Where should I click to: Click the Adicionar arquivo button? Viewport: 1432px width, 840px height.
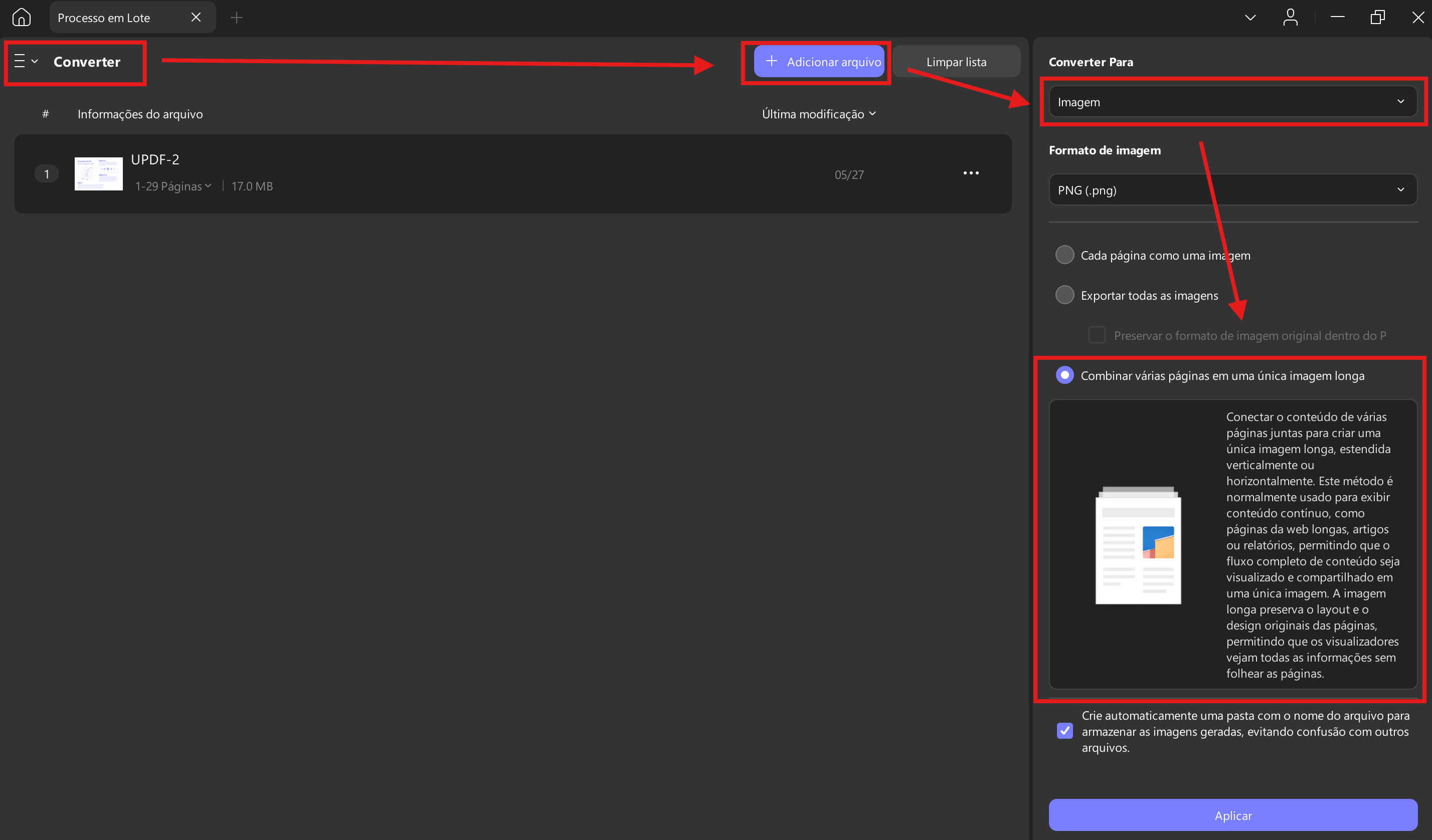[x=818, y=62]
